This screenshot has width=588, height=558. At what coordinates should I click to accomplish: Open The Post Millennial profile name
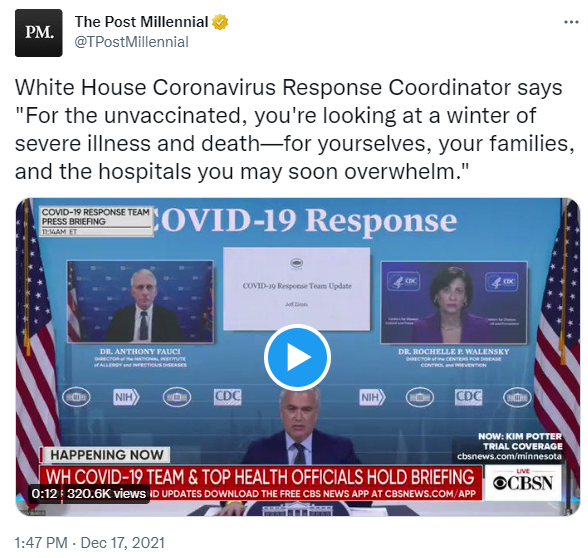pyautogui.click(x=141, y=22)
